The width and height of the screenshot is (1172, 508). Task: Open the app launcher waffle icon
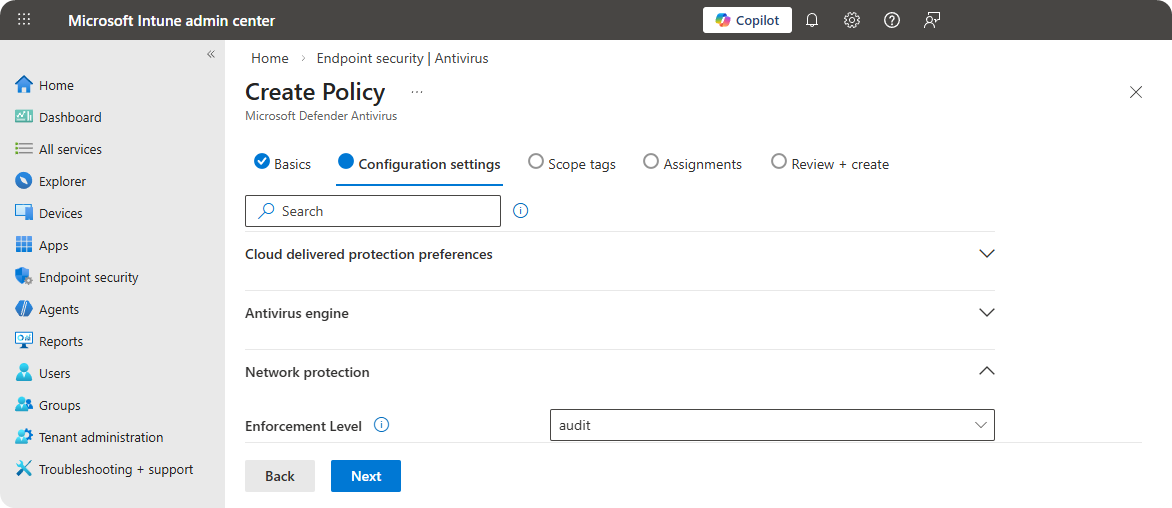24,20
